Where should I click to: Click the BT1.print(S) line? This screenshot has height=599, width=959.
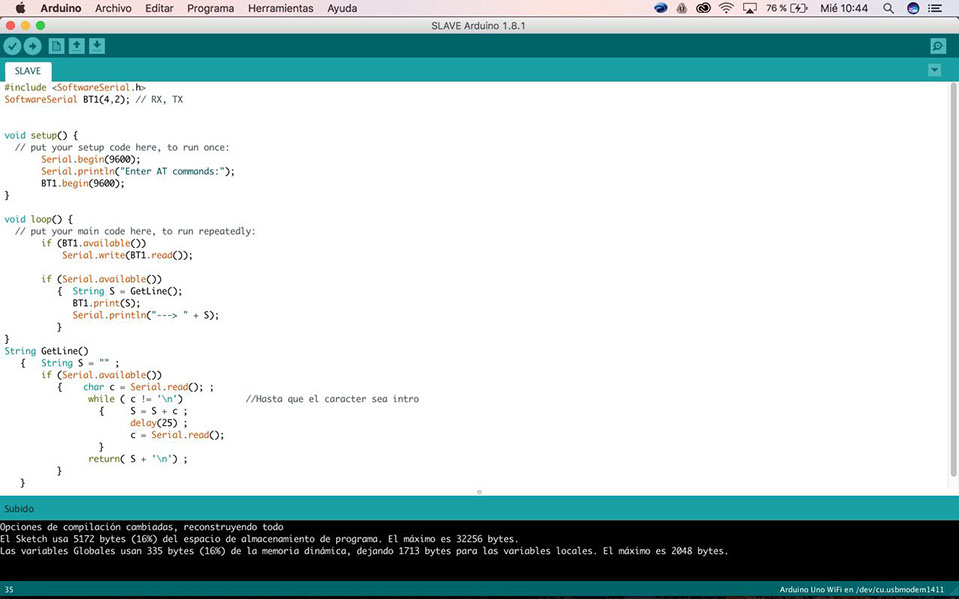click(106, 303)
